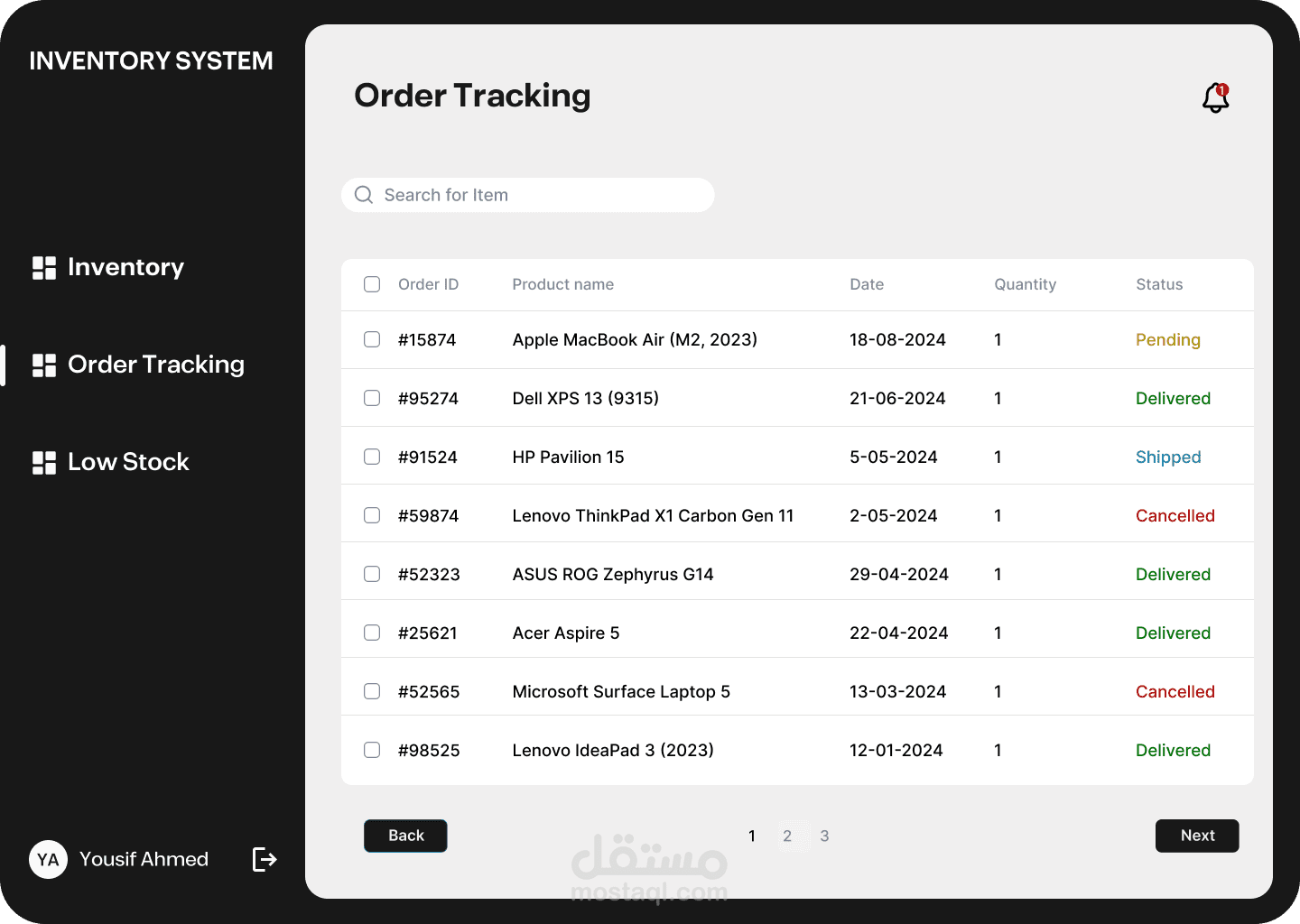1300x924 pixels.
Task: Click the INVENTORY SYSTEM title
Action: [x=151, y=60]
